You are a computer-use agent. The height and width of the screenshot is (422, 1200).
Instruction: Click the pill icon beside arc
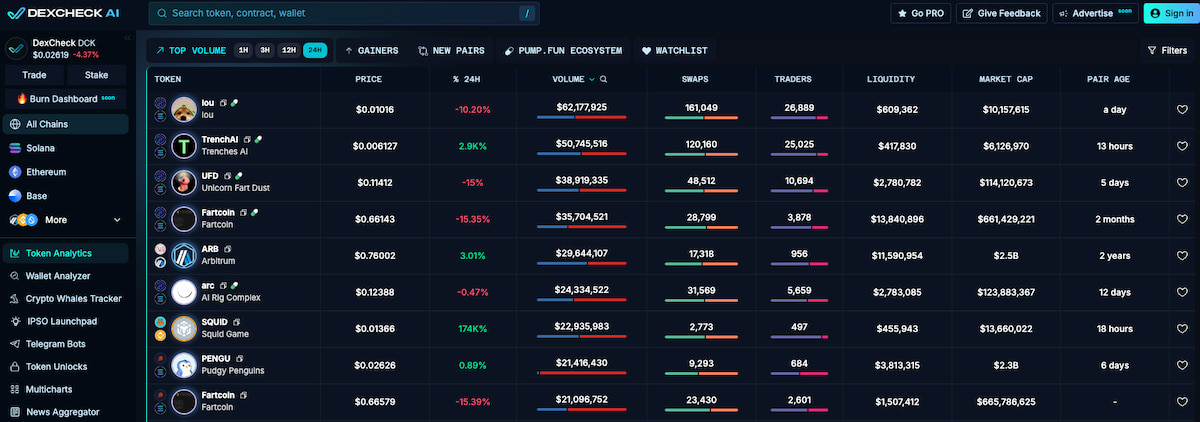[x=236, y=286]
